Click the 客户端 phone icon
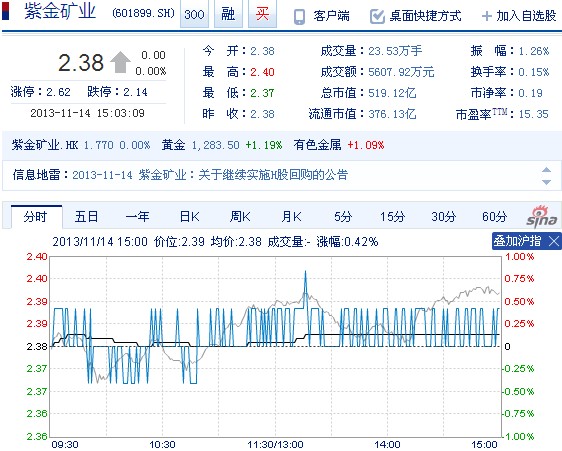 click(x=299, y=16)
